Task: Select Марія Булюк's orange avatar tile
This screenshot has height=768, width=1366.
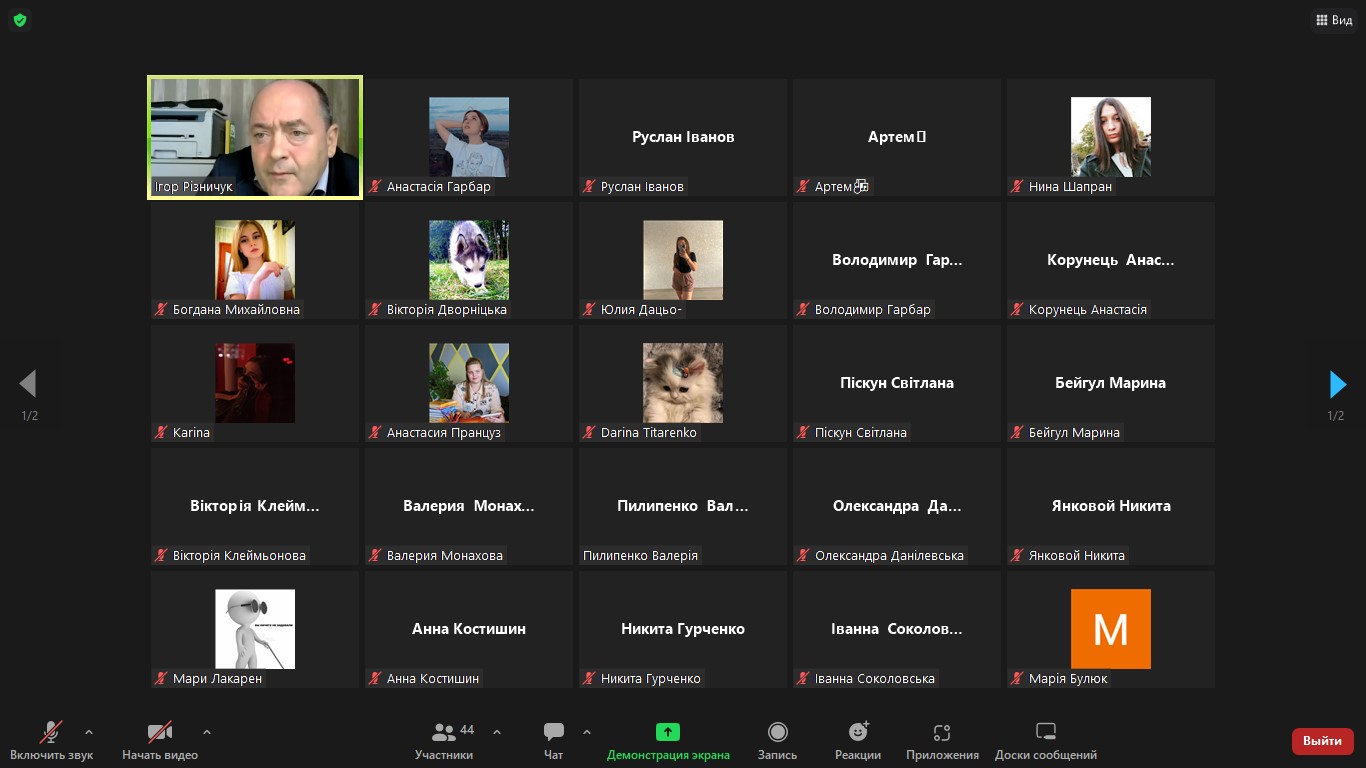Action: [1110, 629]
